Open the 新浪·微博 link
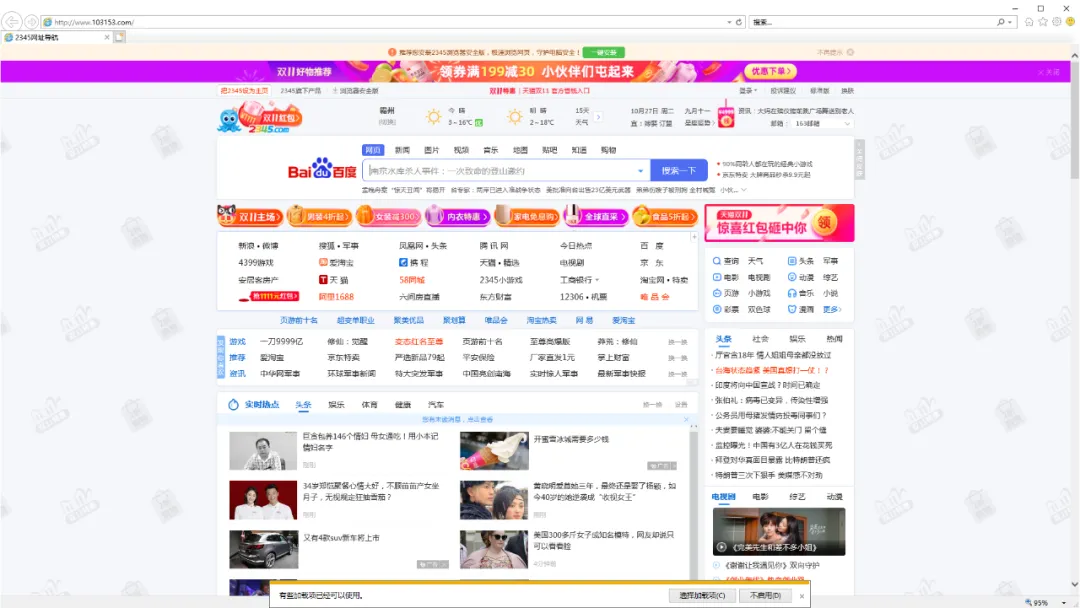 pos(258,246)
